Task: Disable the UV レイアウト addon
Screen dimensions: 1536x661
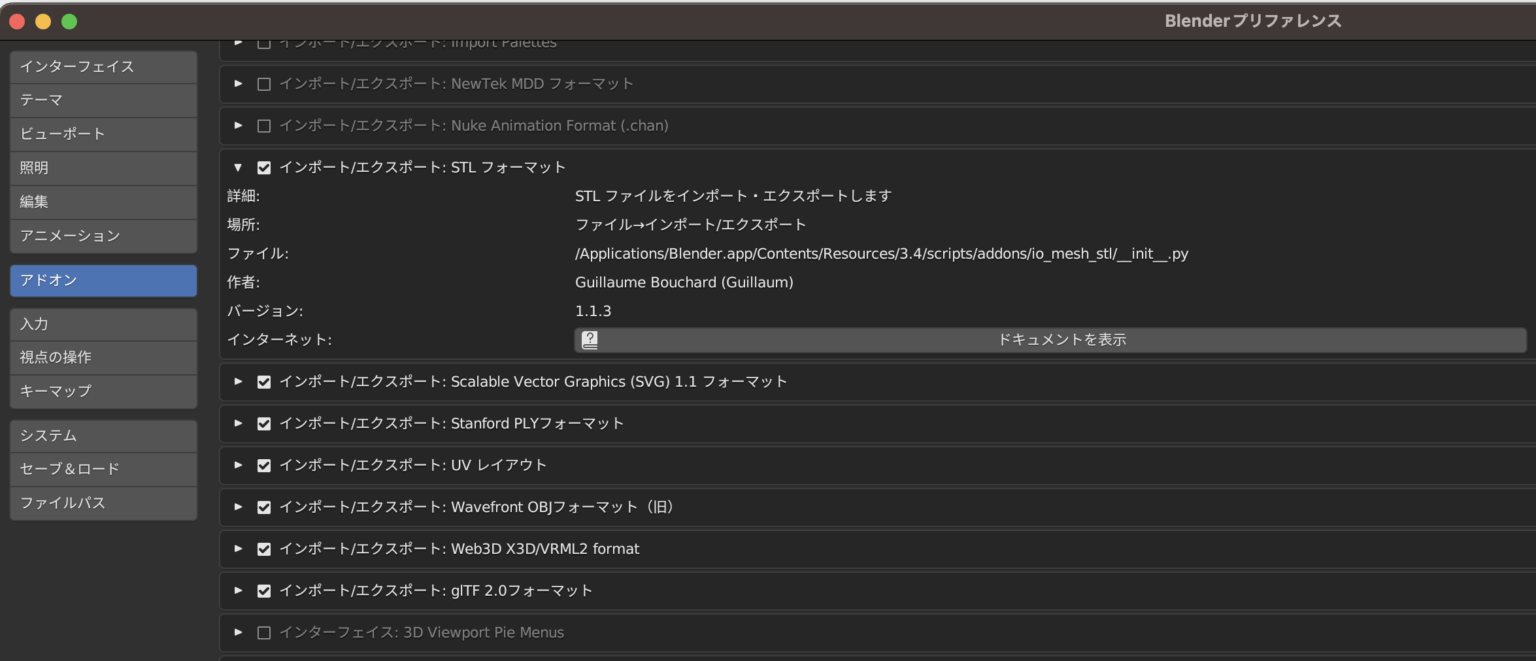Action: (264, 465)
